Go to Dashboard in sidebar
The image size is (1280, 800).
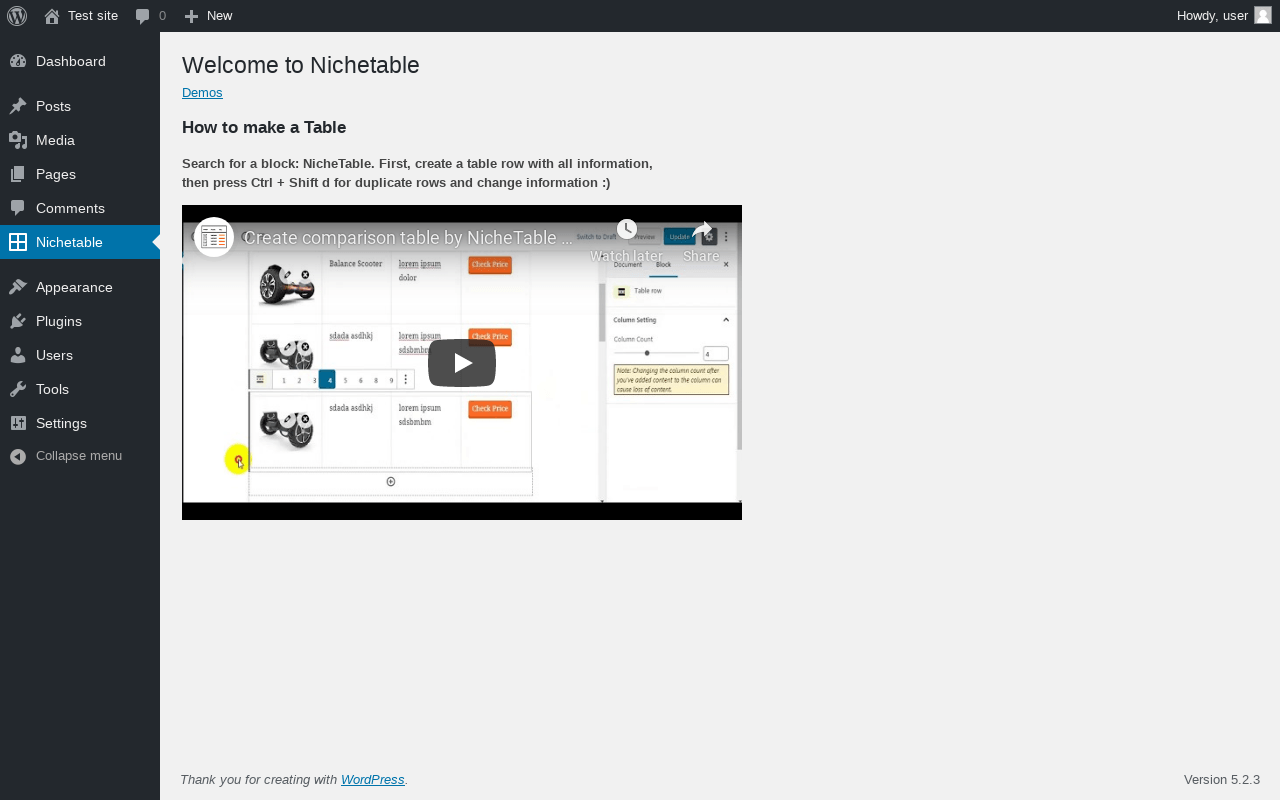click(x=80, y=61)
